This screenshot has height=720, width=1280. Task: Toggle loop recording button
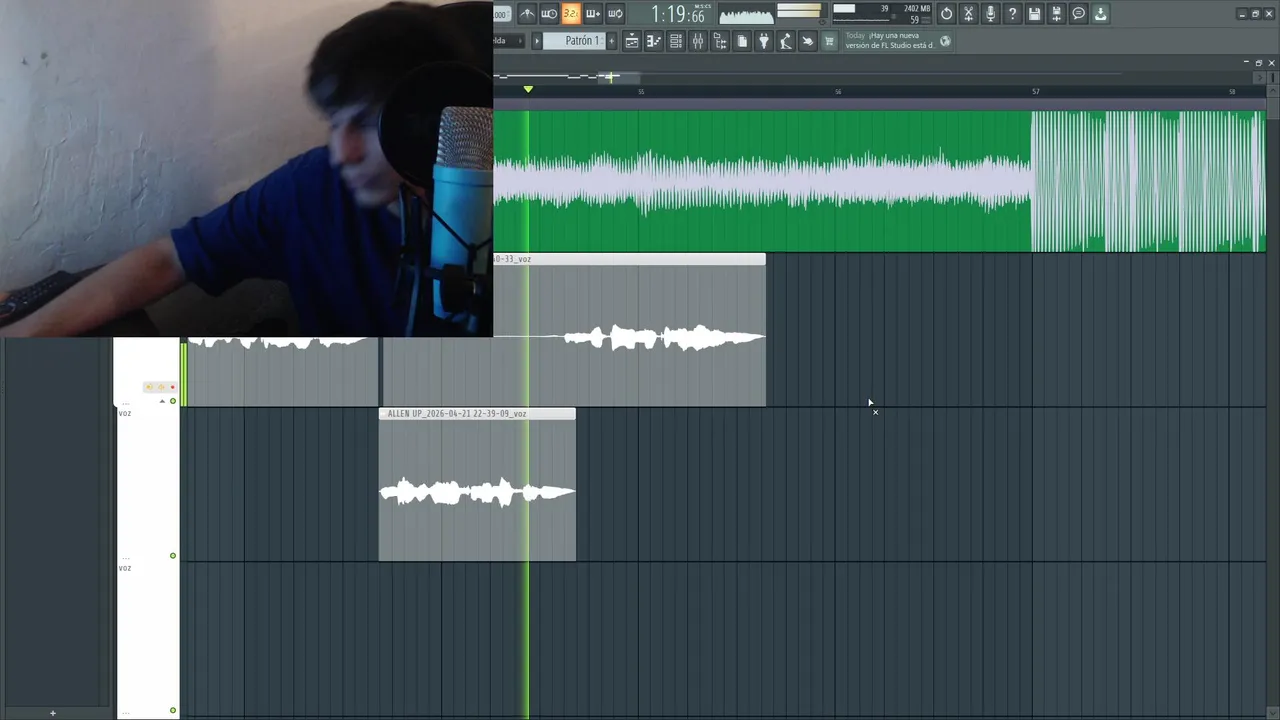(615, 13)
